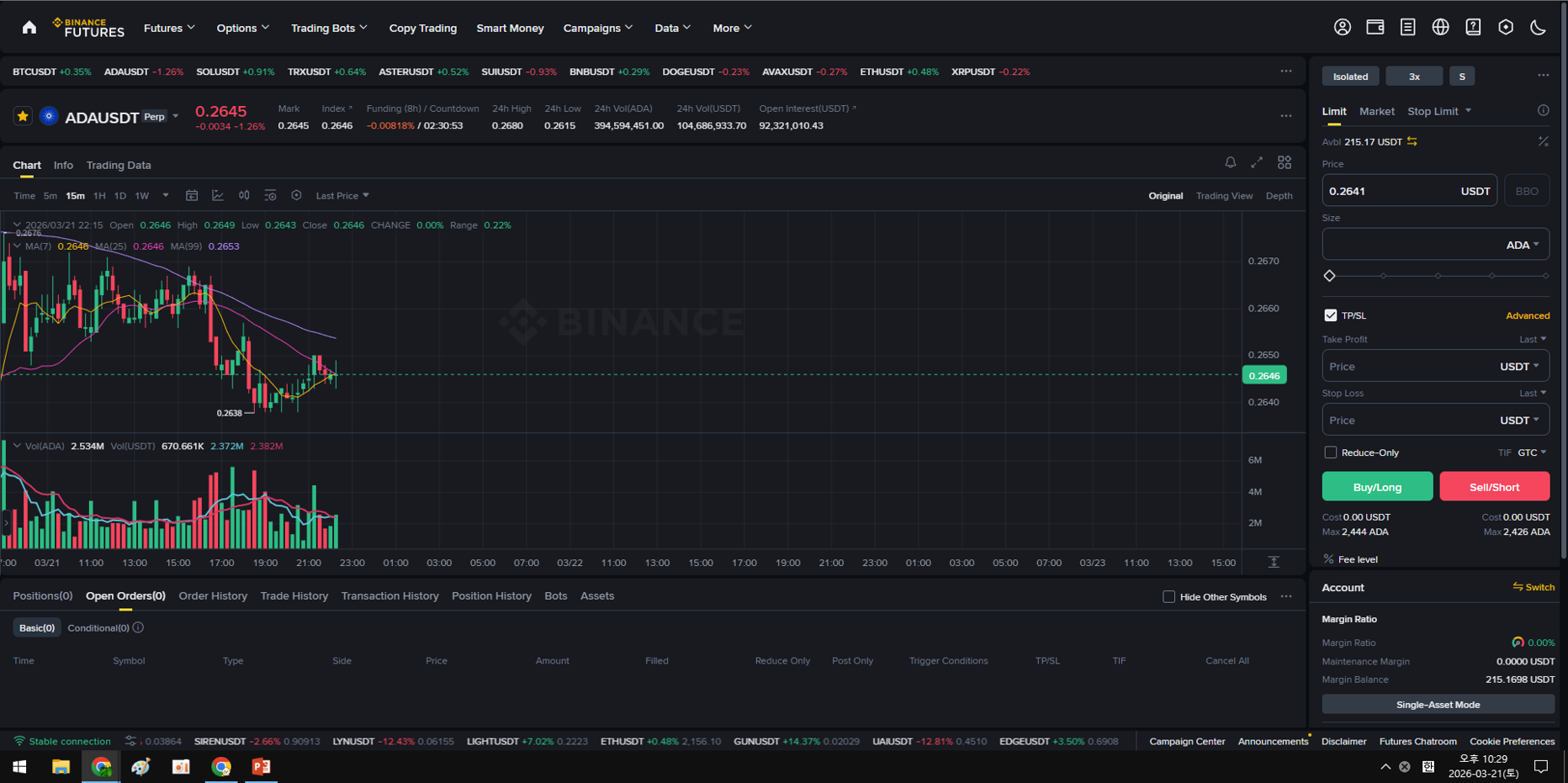
Task: Open the Options menu dropdown
Action: tap(243, 28)
